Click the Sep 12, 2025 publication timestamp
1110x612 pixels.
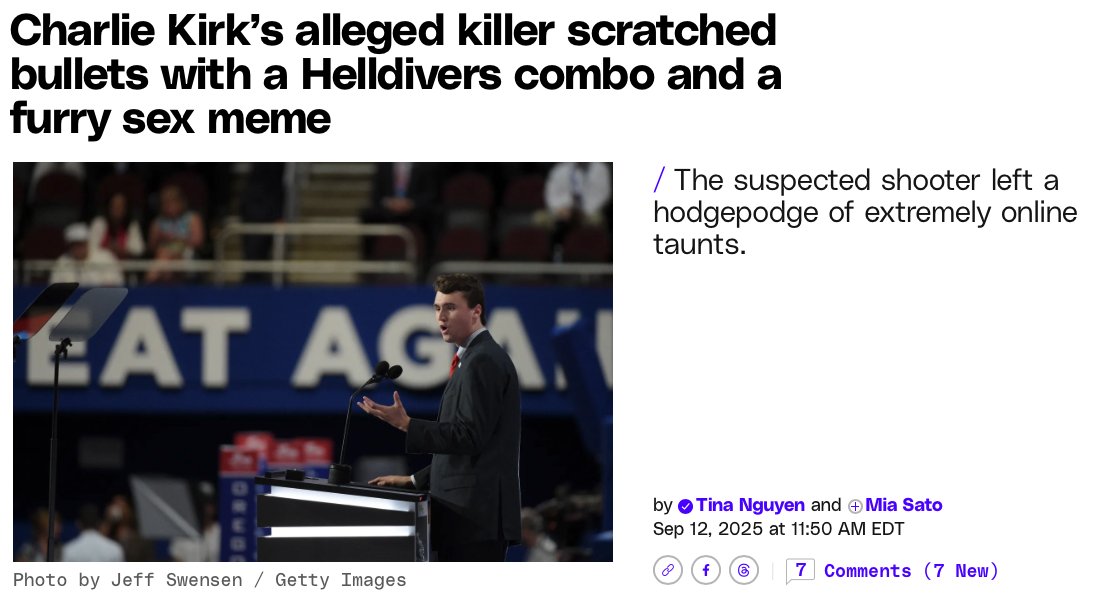coord(779,529)
